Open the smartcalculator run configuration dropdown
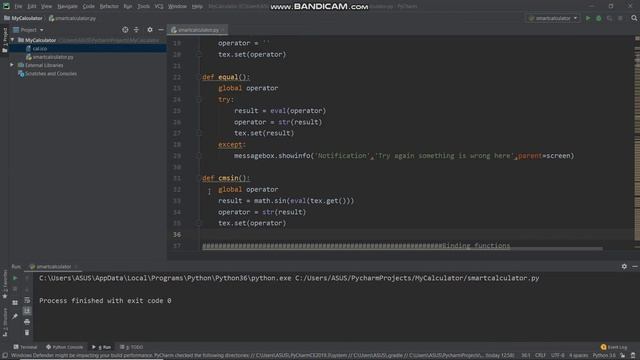Image resolution: width=640 pixels, height=360 pixels. [x=553, y=18]
